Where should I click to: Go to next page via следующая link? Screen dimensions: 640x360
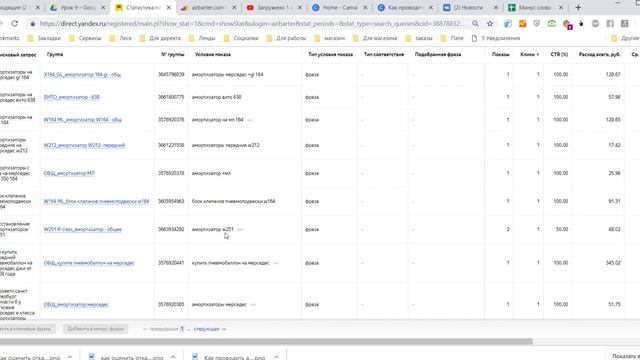(x=210, y=329)
